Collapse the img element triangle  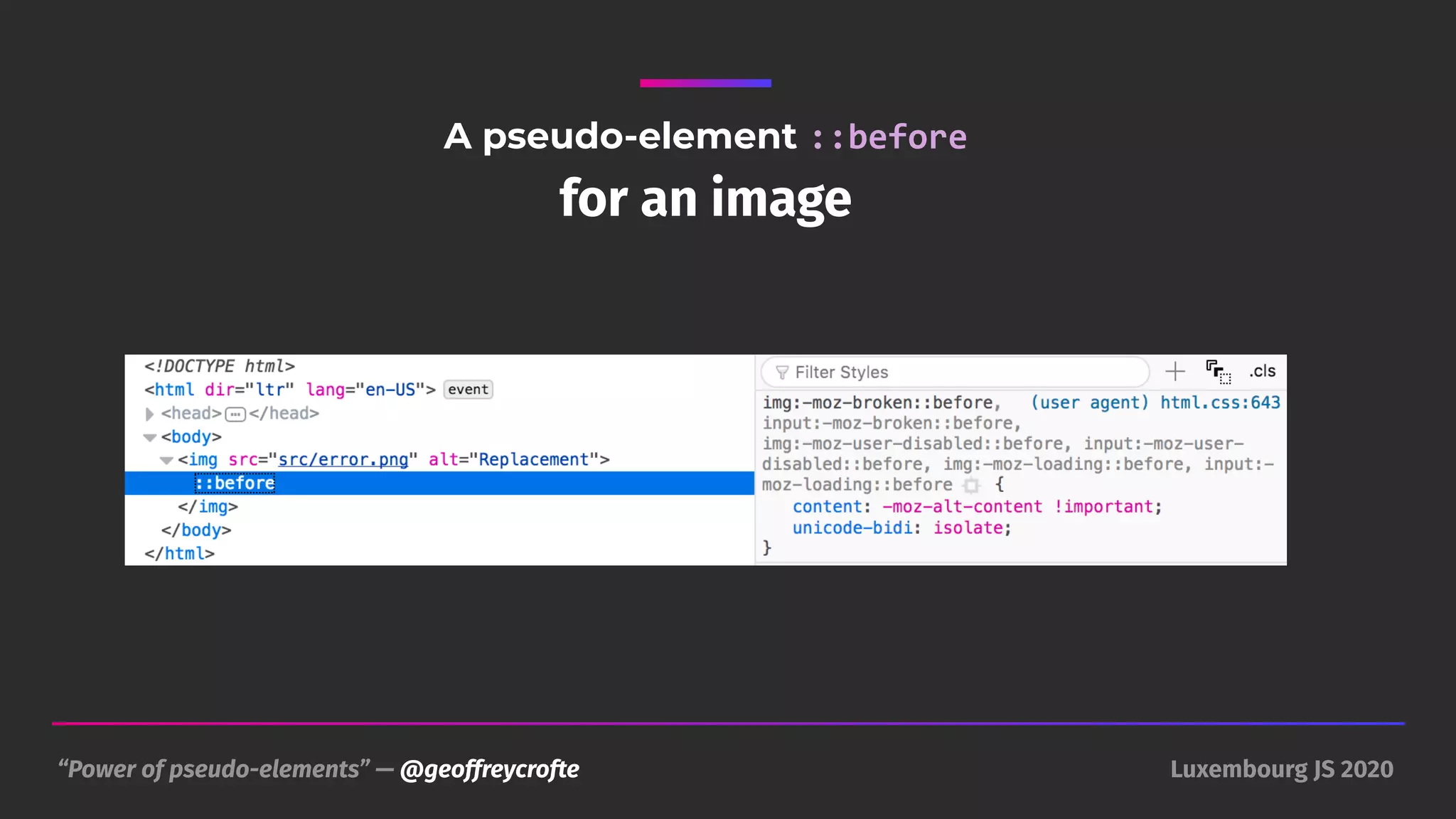pos(166,461)
